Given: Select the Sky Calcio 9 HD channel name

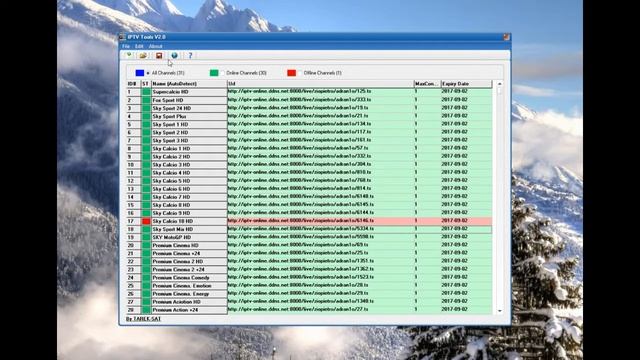Looking at the screenshot, I should click(171, 213).
